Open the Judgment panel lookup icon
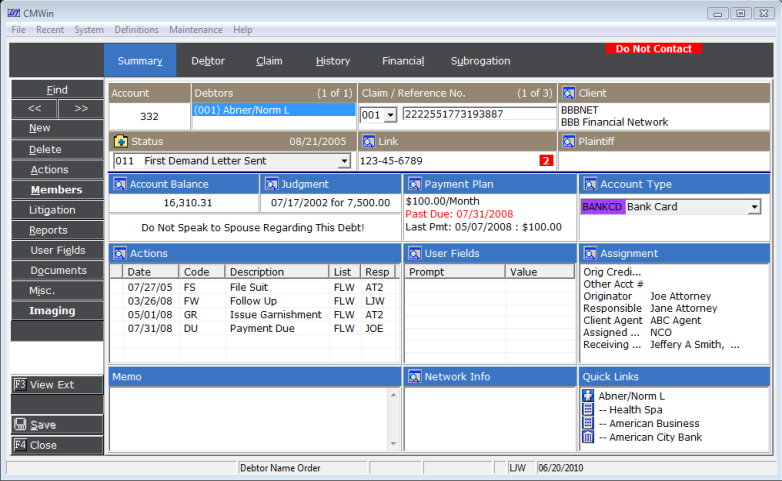 point(270,184)
